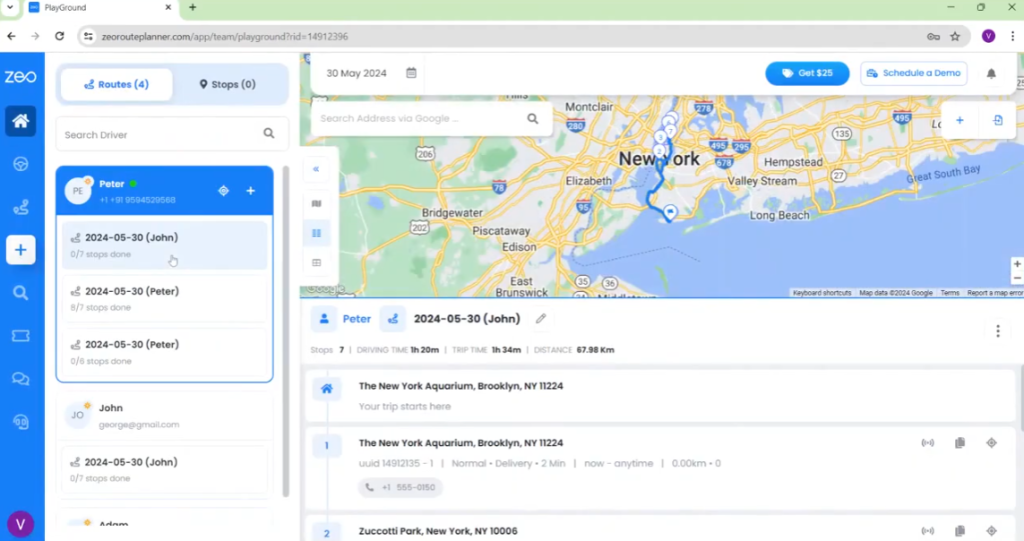Click the broadcast signal icon for stop 1
1024x541 pixels.
click(x=927, y=443)
